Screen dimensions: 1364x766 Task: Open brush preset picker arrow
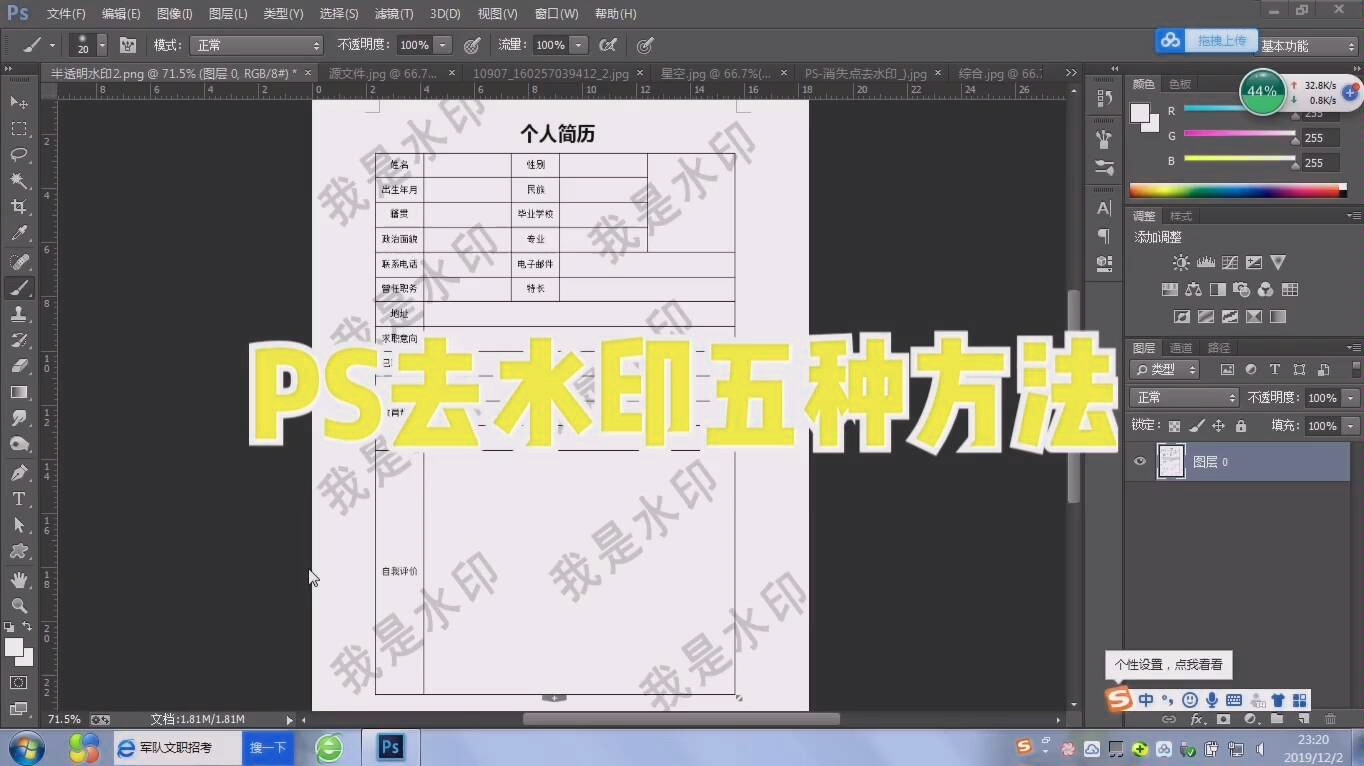101,45
